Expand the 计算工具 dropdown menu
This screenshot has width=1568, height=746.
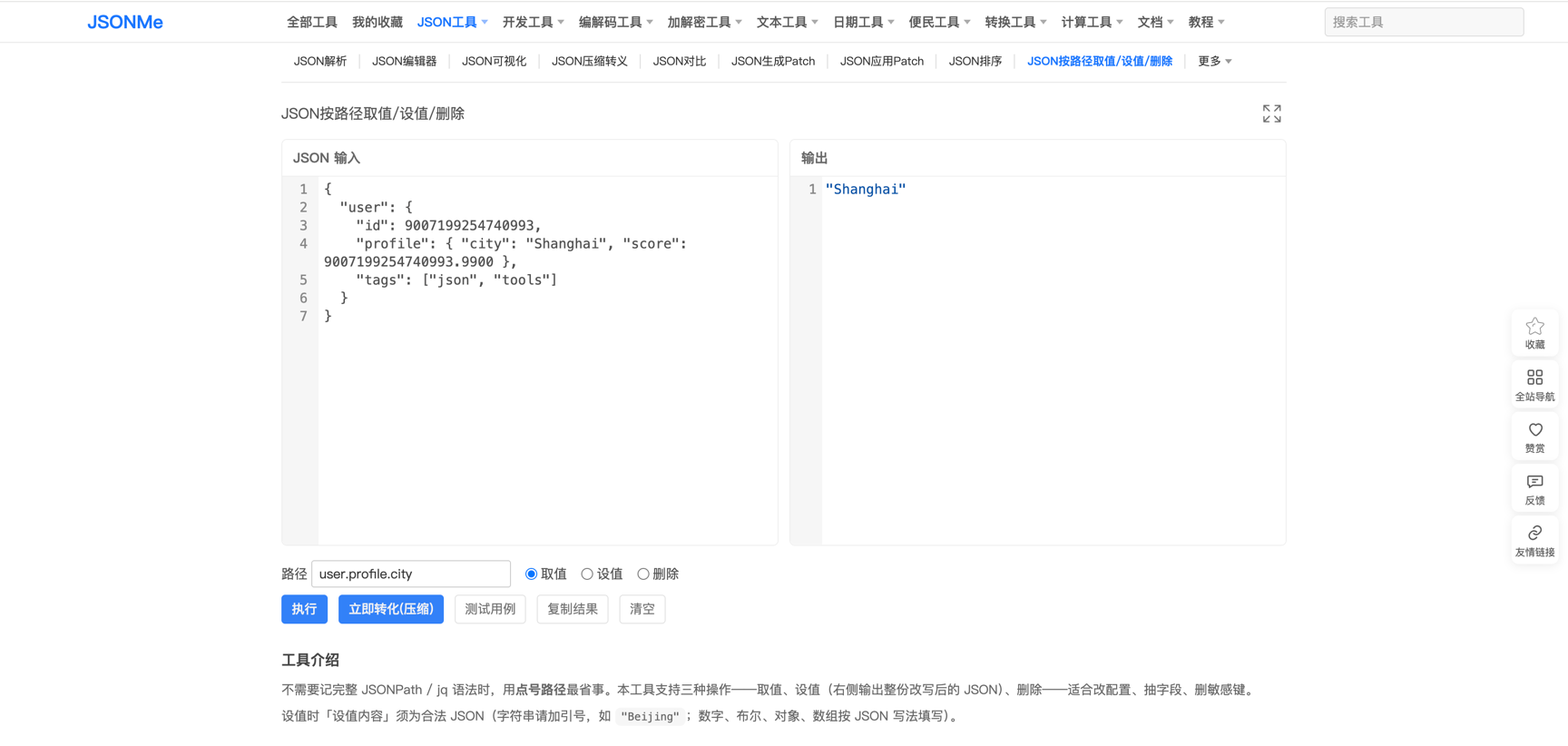1092,22
